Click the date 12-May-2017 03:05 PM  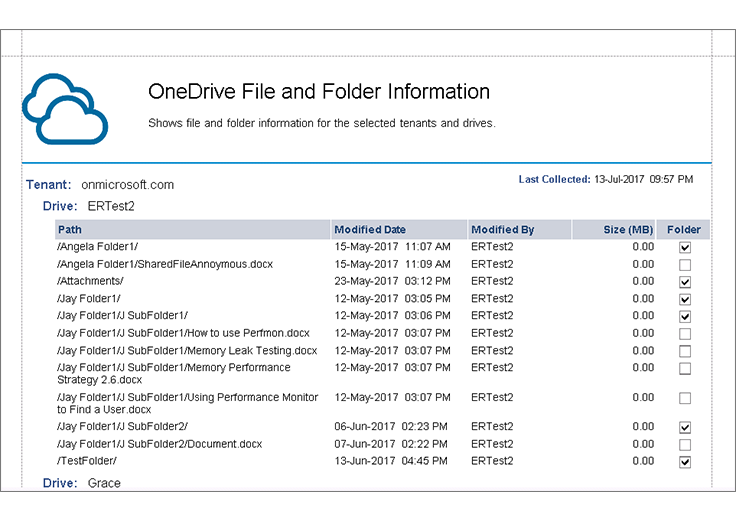coord(392,299)
